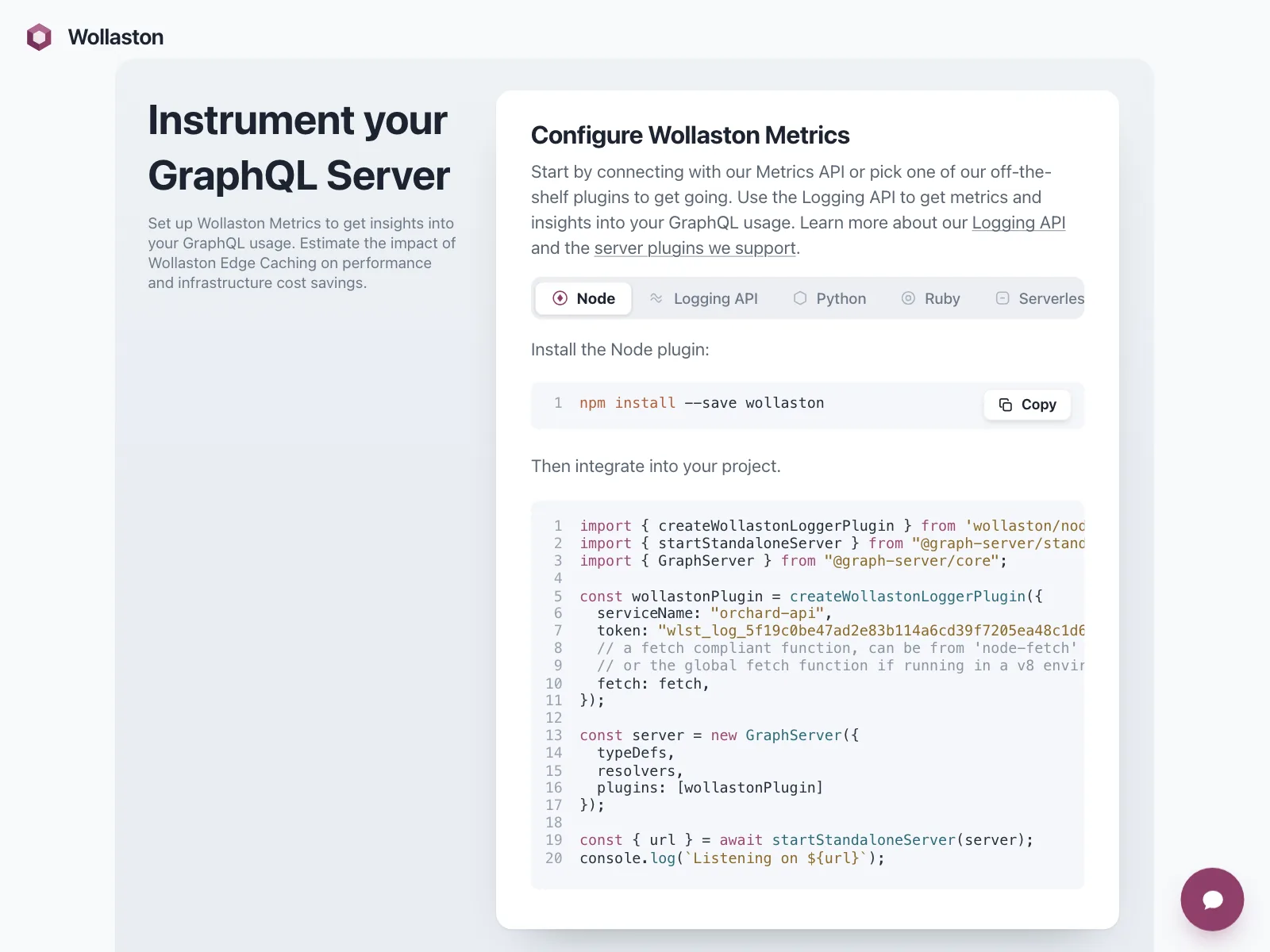
Task: Click the 'Start by connecting with our Metrics API' paragraph
Action: (x=799, y=210)
